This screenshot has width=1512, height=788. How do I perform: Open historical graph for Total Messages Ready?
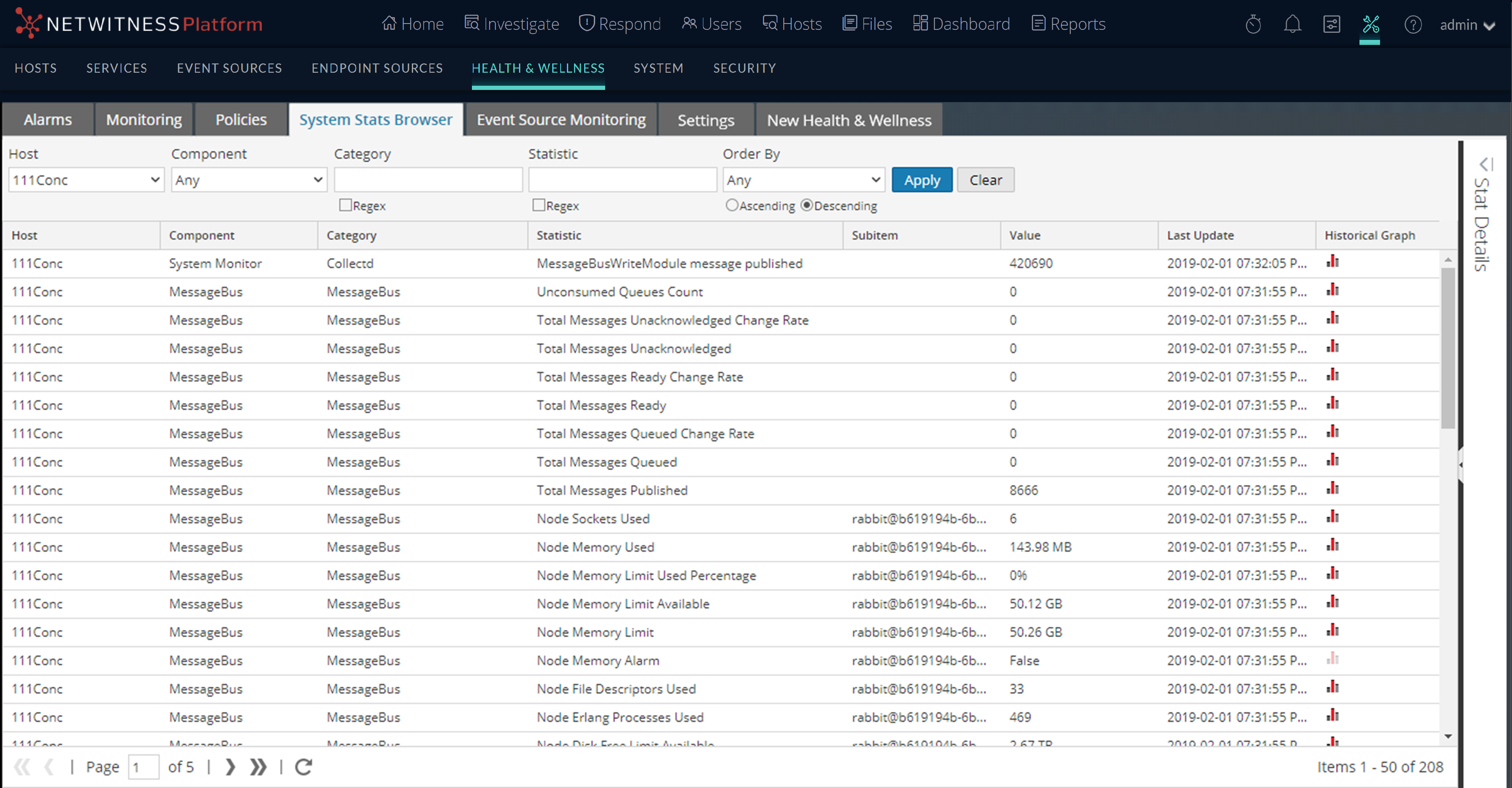(x=1333, y=403)
